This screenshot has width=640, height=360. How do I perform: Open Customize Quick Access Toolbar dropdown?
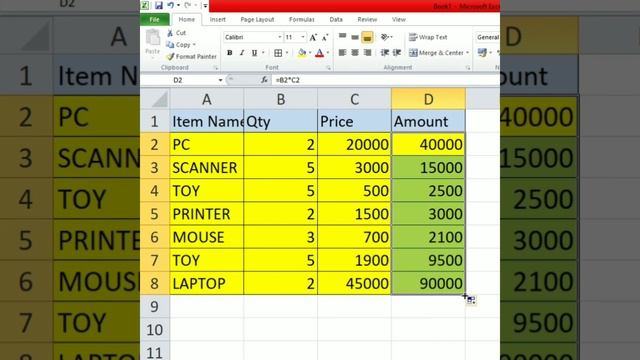pyautogui.click(x=205, y=6)
